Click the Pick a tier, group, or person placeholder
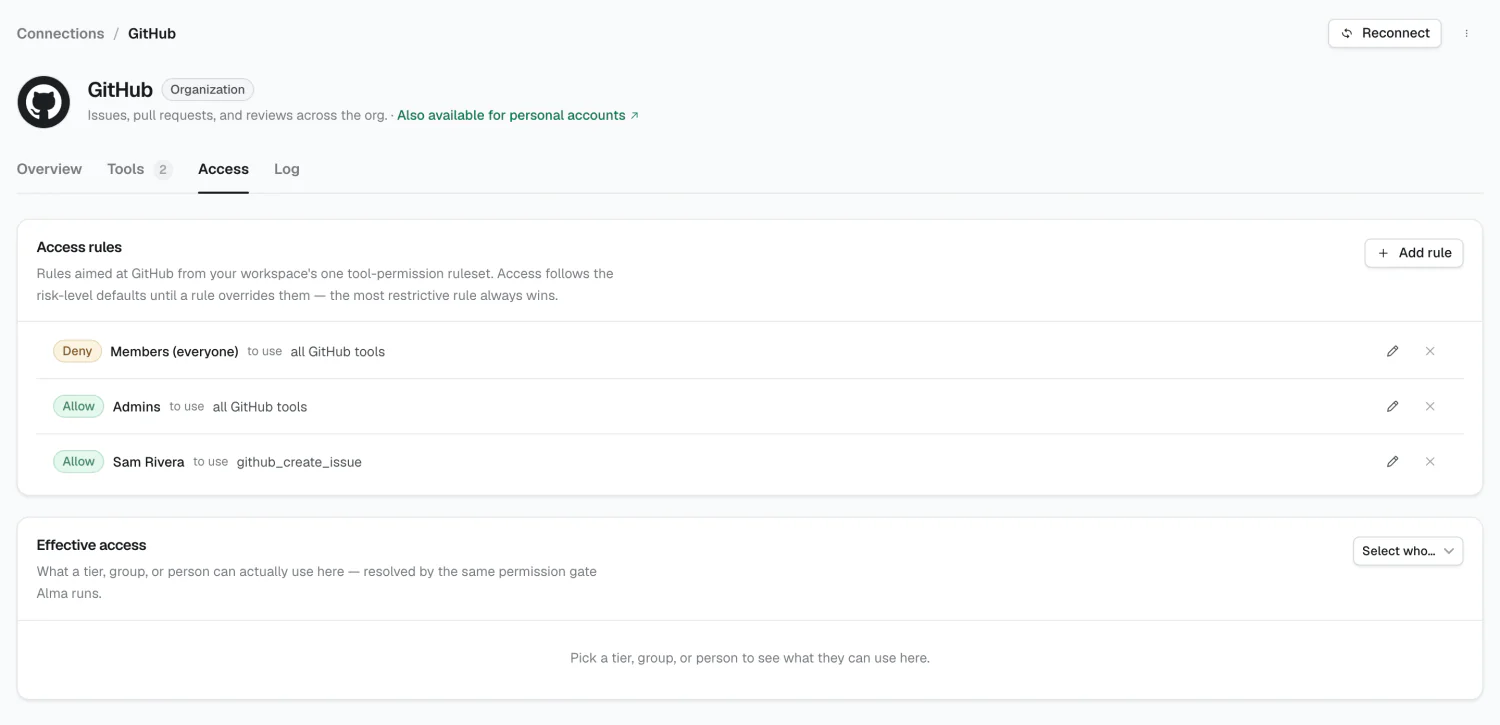This screenshot has width=1500, height=725. tap(750, 658)
